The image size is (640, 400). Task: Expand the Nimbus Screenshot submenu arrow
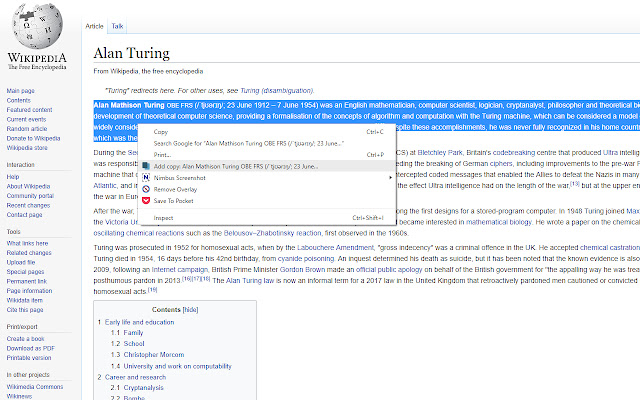tap(389, 177)
